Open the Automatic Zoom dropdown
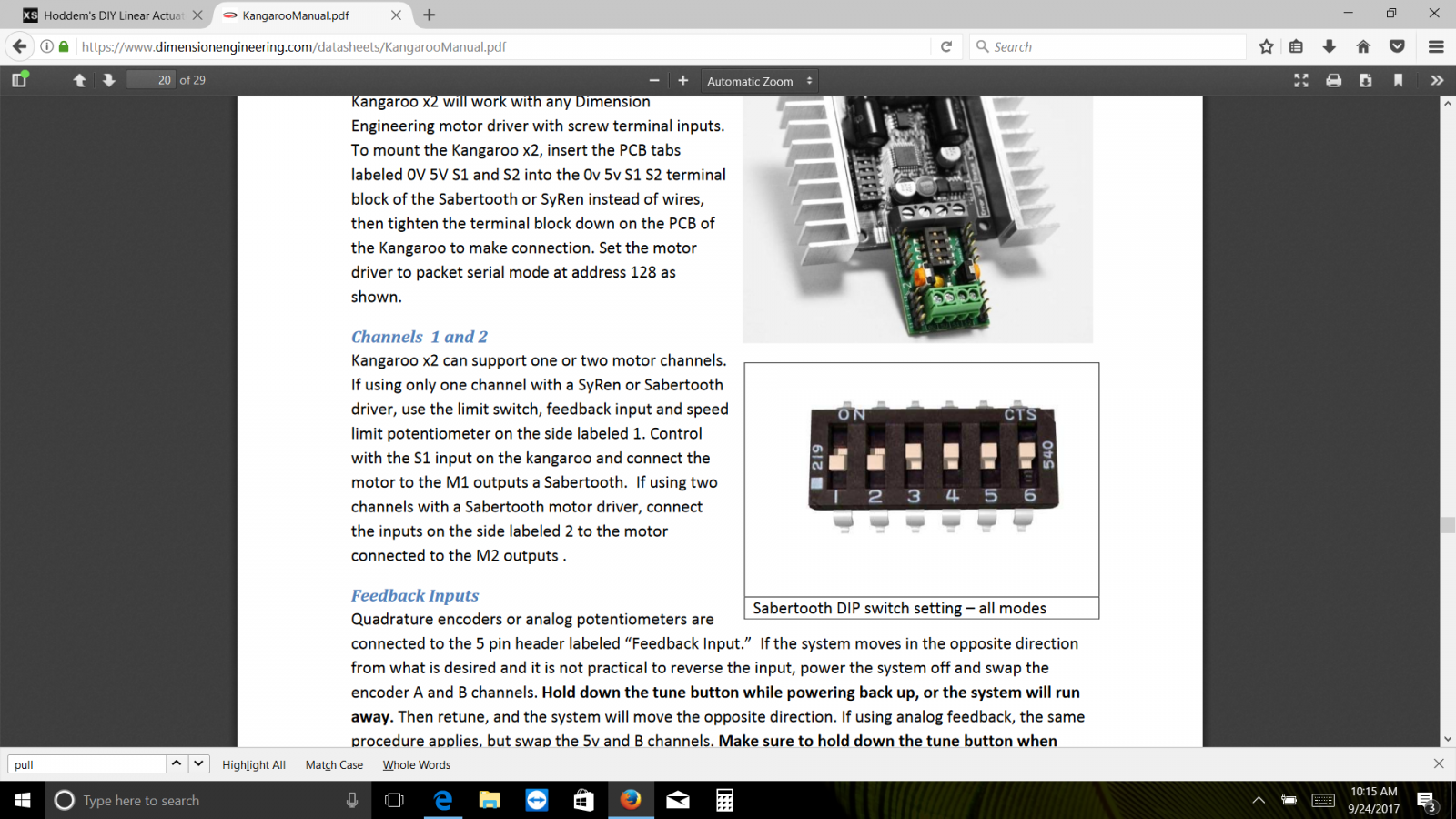The image size is (1456, 819). coord(759,81)
